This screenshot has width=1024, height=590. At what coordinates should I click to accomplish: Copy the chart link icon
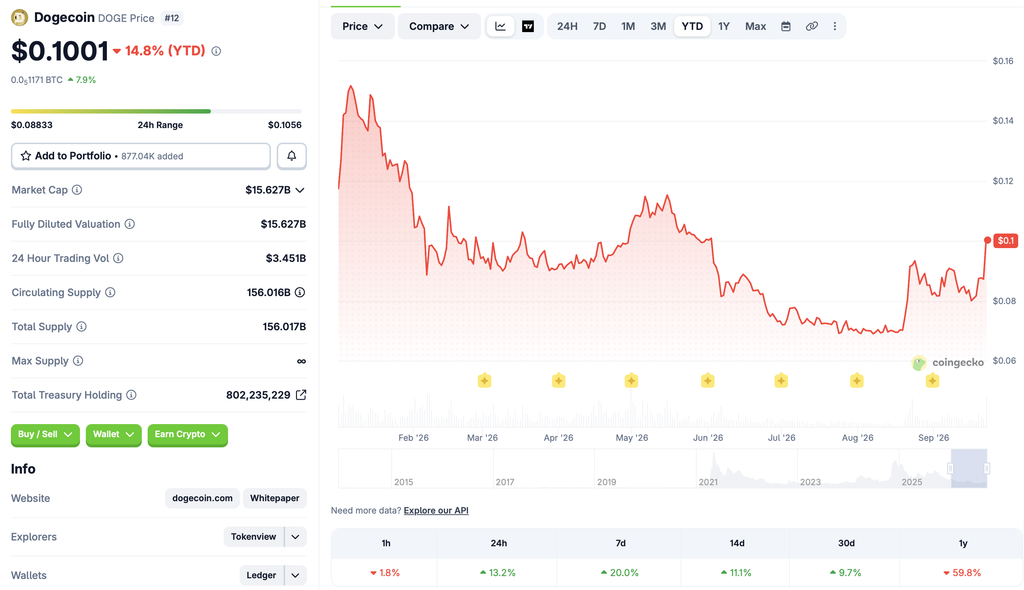(x=811, y=26)
